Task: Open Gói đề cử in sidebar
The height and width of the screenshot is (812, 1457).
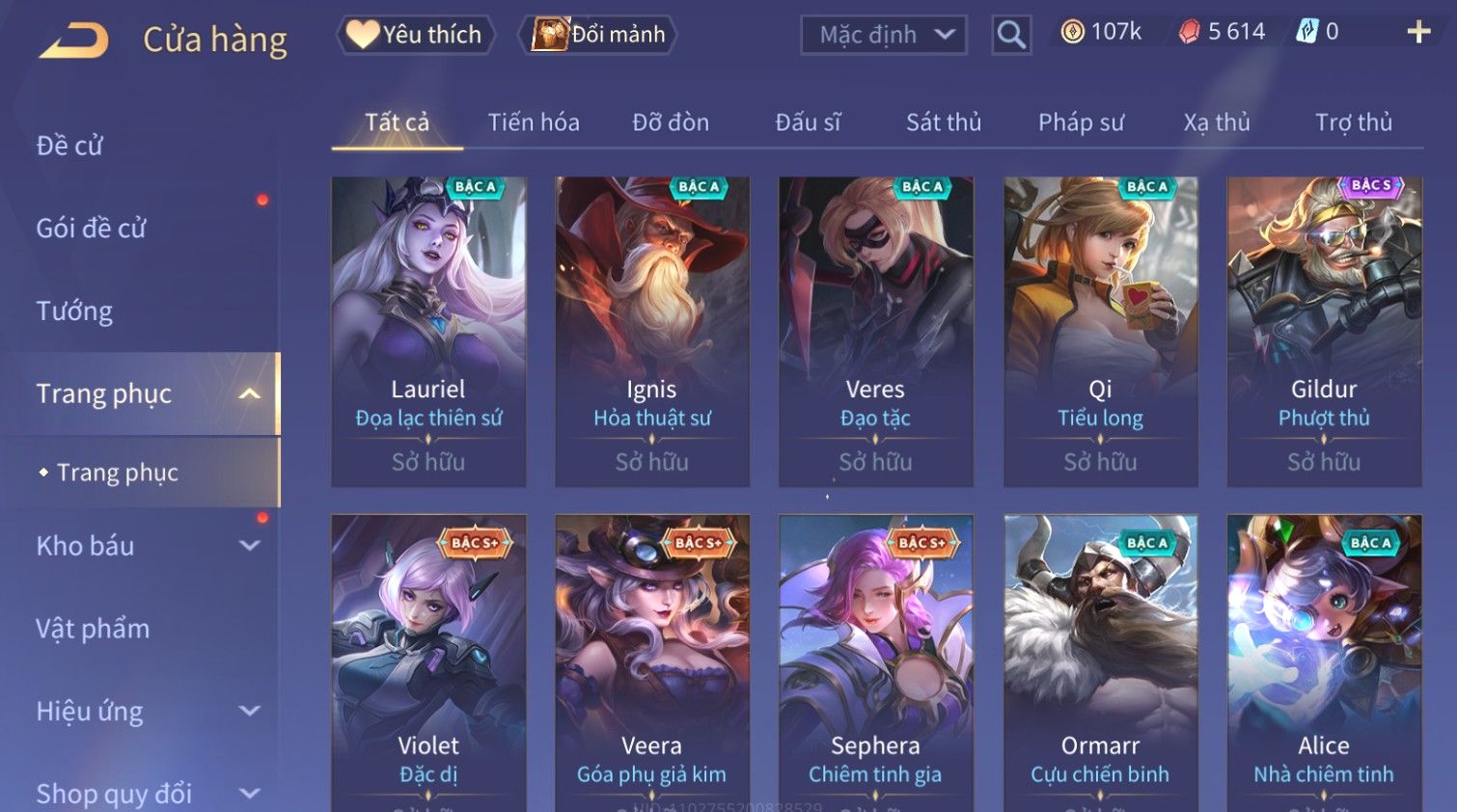Action: 91,229
